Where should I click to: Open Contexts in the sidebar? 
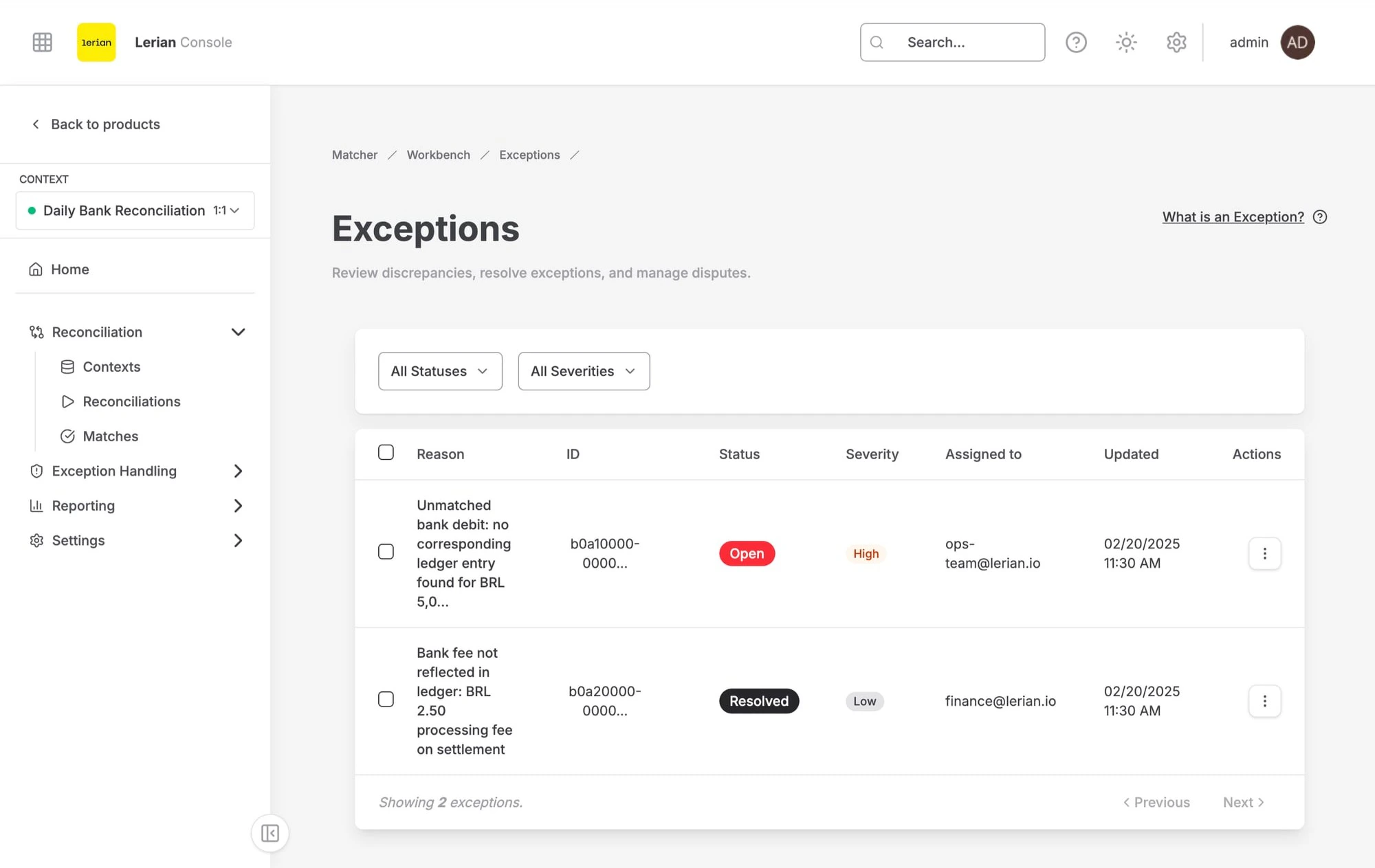pyautogui.click(x=111, y=367)
